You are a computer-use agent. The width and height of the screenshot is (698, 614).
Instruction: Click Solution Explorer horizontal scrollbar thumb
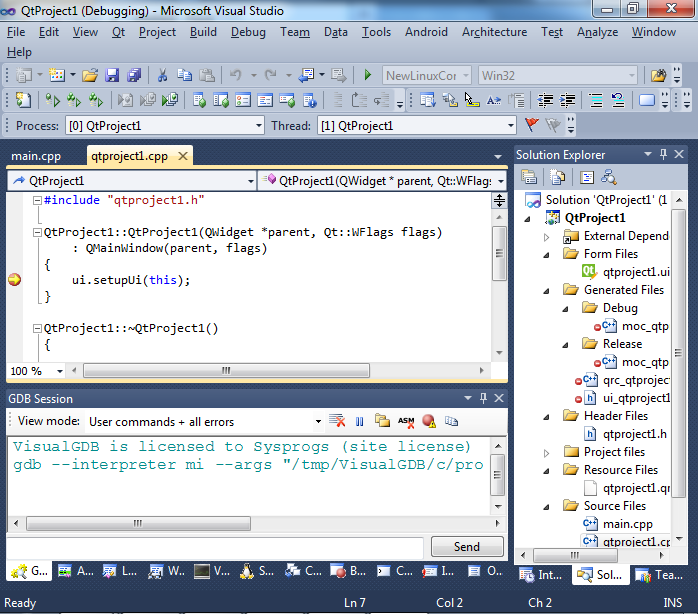pos(575,555)
